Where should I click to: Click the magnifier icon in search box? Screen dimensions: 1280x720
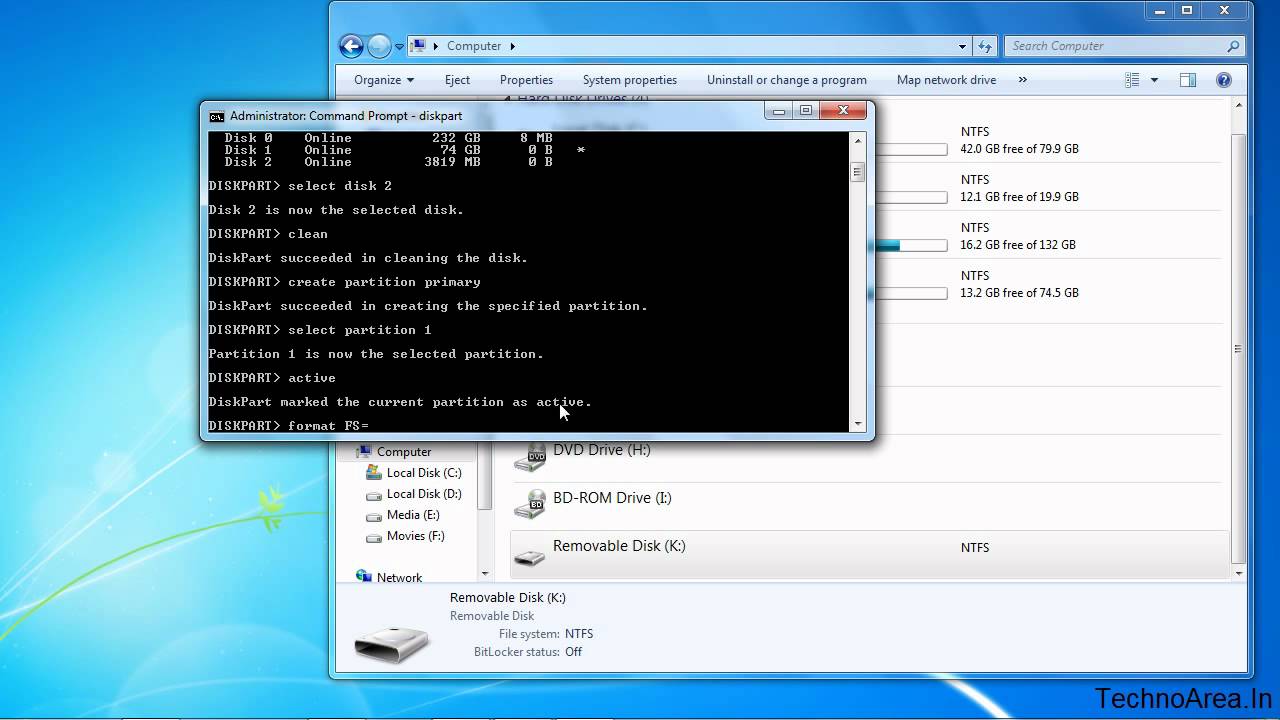[1233, 46]
